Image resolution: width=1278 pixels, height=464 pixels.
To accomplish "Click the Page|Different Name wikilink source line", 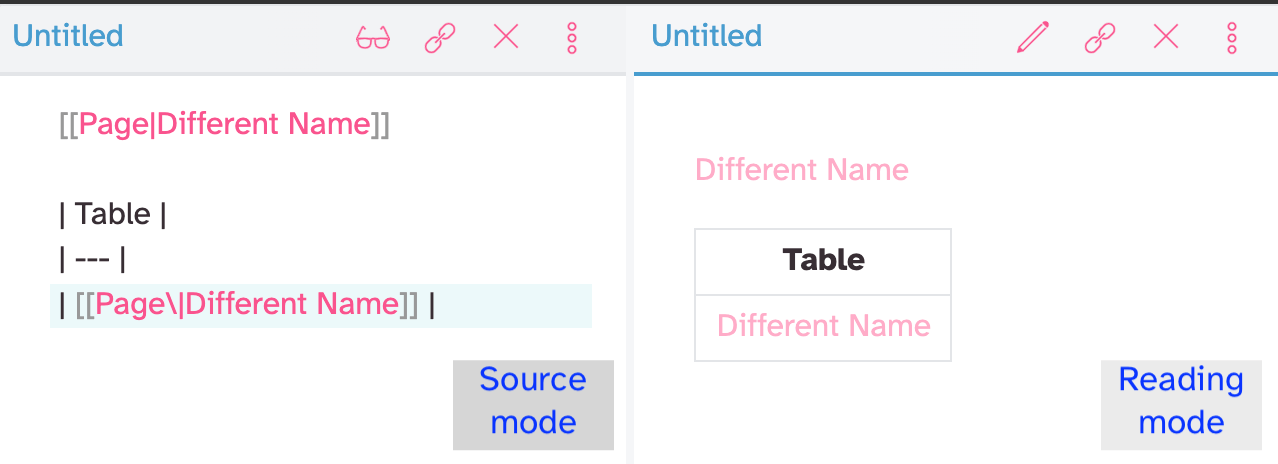I will [x=224, y=125].
